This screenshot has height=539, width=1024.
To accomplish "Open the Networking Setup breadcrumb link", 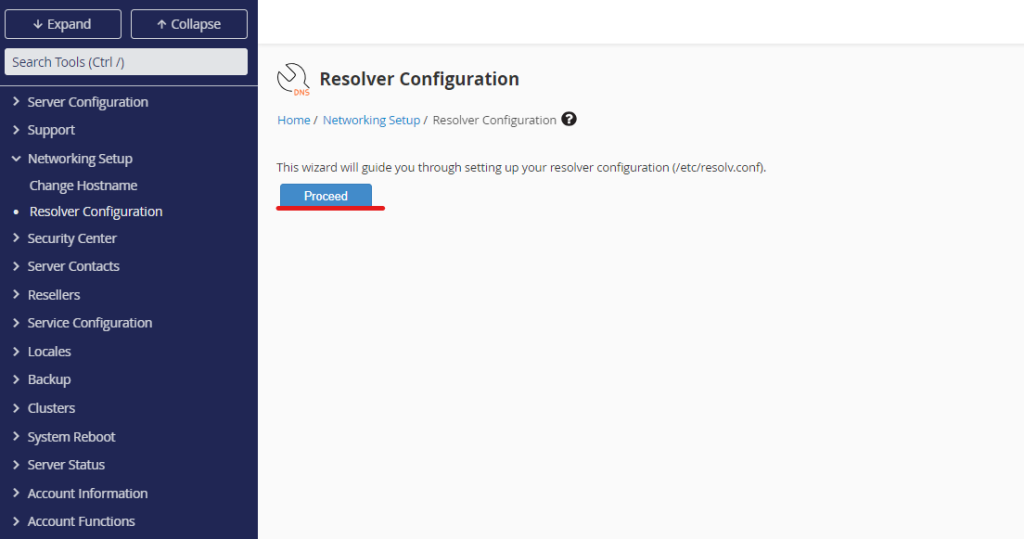I will tap(371, 120).
